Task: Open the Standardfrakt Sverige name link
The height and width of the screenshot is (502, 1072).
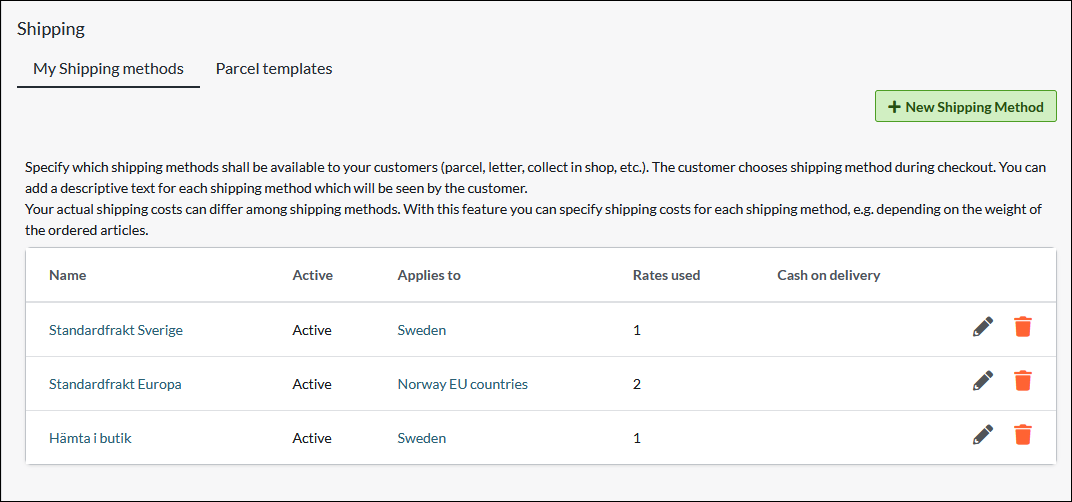Action: coord(116,330)
